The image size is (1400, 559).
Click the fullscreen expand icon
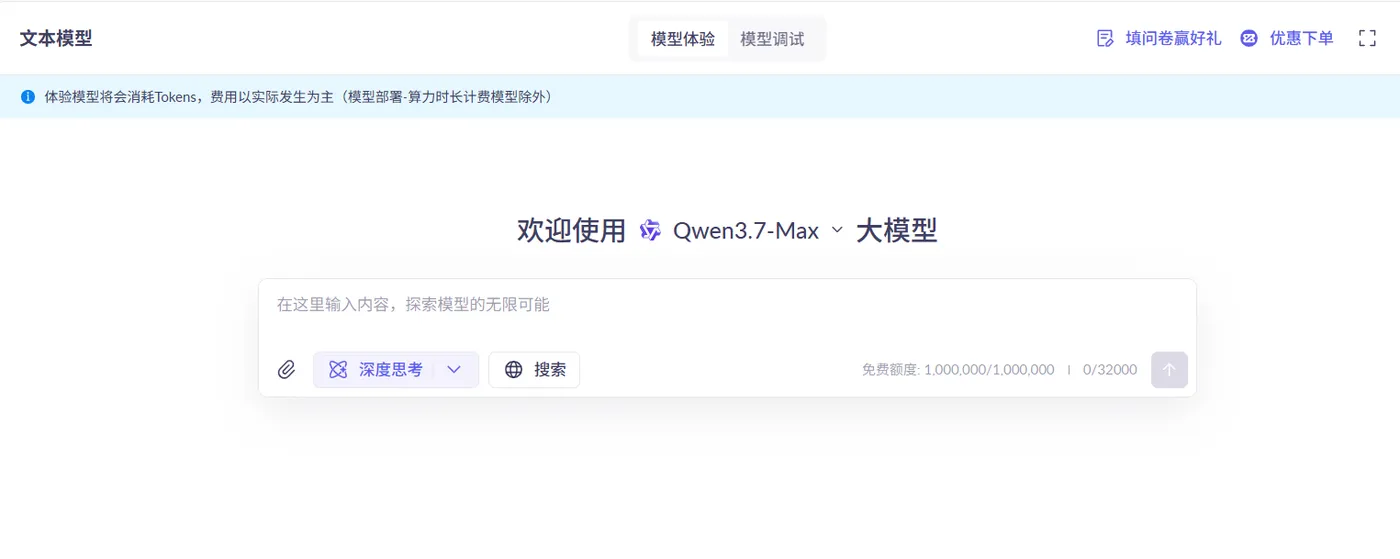pos(1368,39)
